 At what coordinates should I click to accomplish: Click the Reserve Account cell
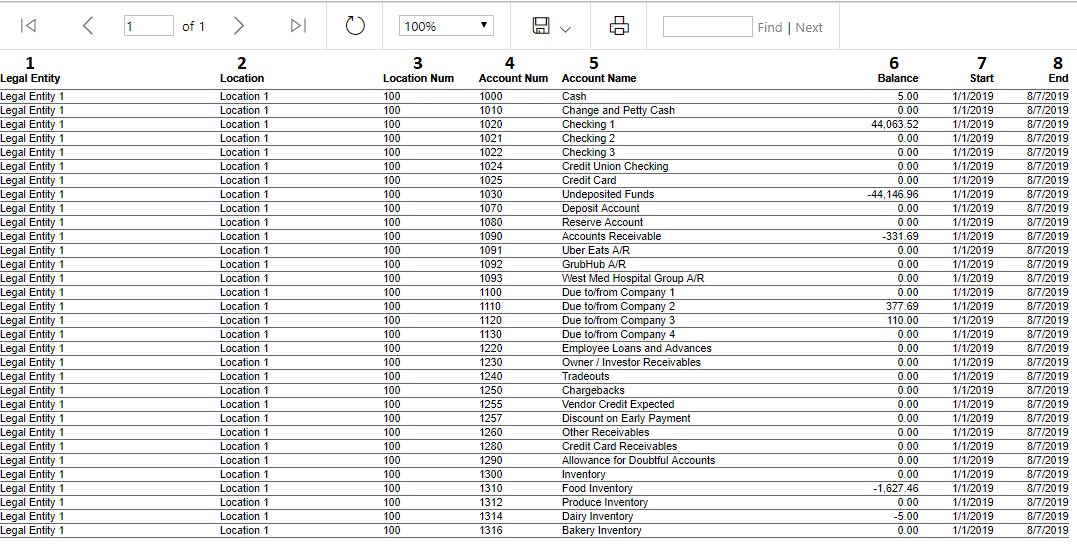602,222
